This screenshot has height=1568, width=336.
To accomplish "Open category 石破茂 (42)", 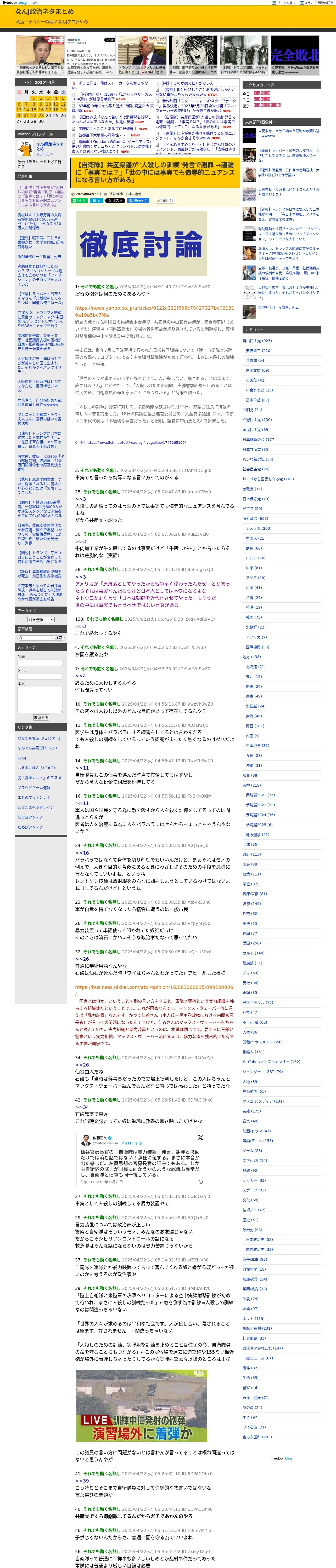I will point(255,381).
